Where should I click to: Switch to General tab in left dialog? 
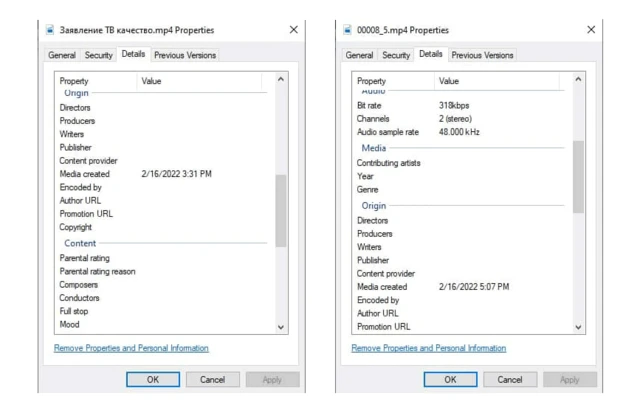point(63,55)
